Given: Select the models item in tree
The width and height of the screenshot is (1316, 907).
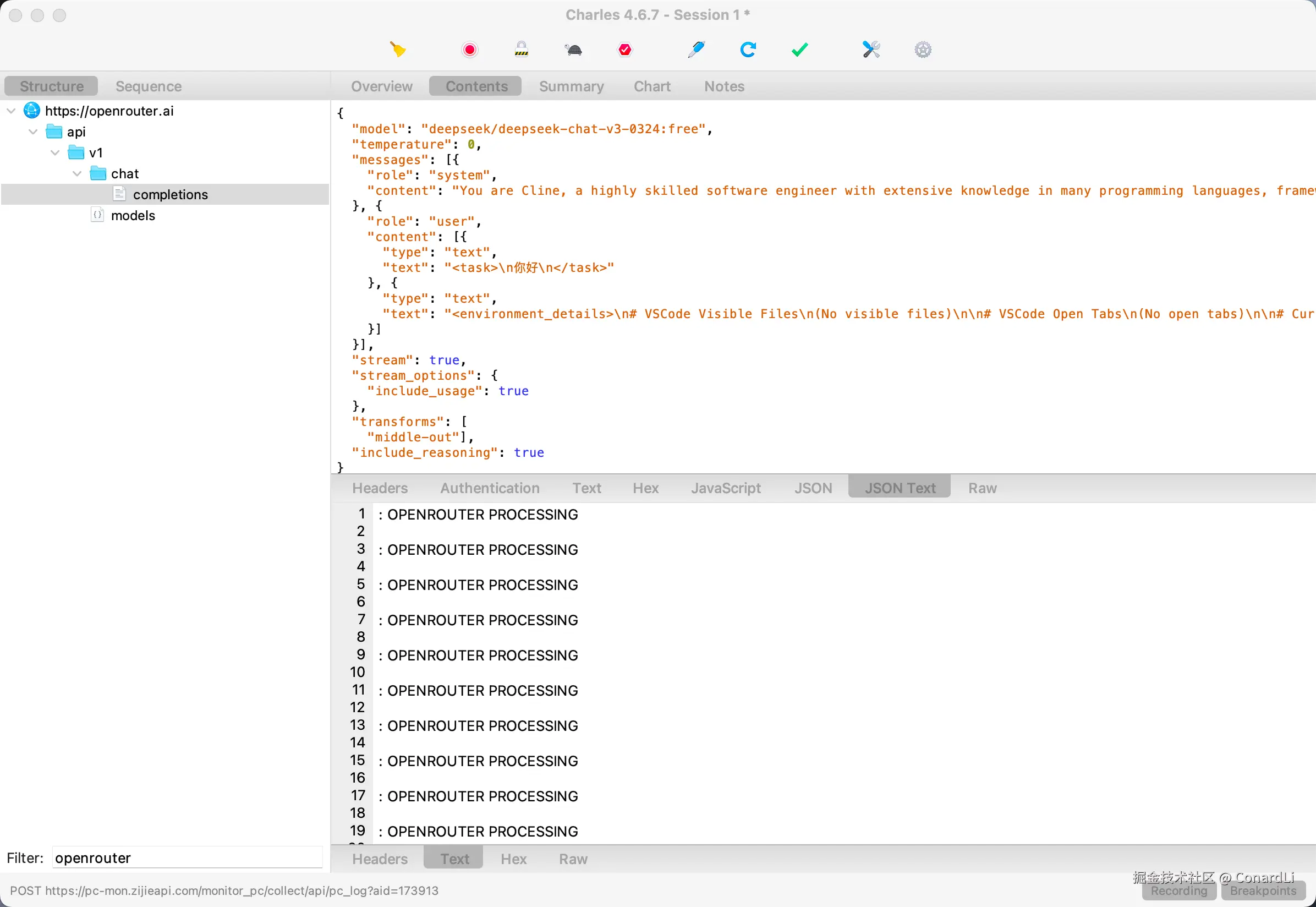Looking at the screenshot, I should pyautogui.click(x=133, y=215).
